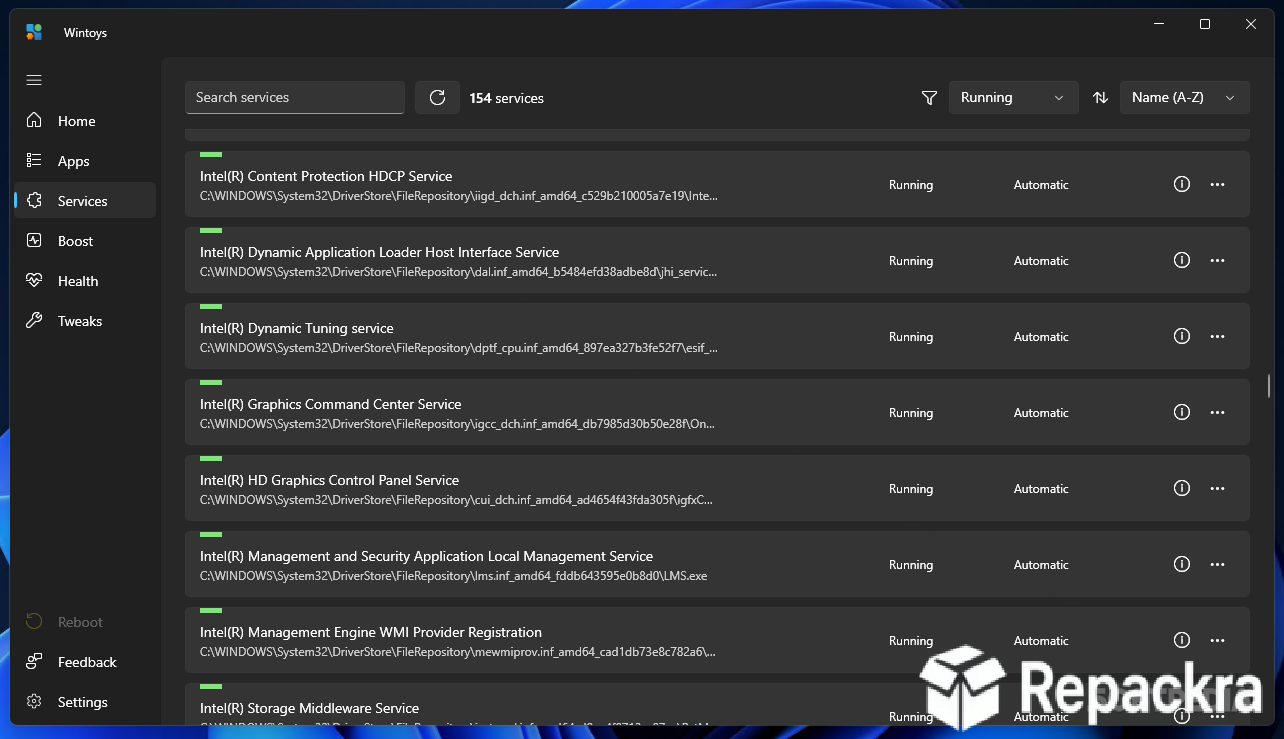Screen dimensions: 1284x739
Task: Click the sort arrows icon
Action: (1100, 98)
